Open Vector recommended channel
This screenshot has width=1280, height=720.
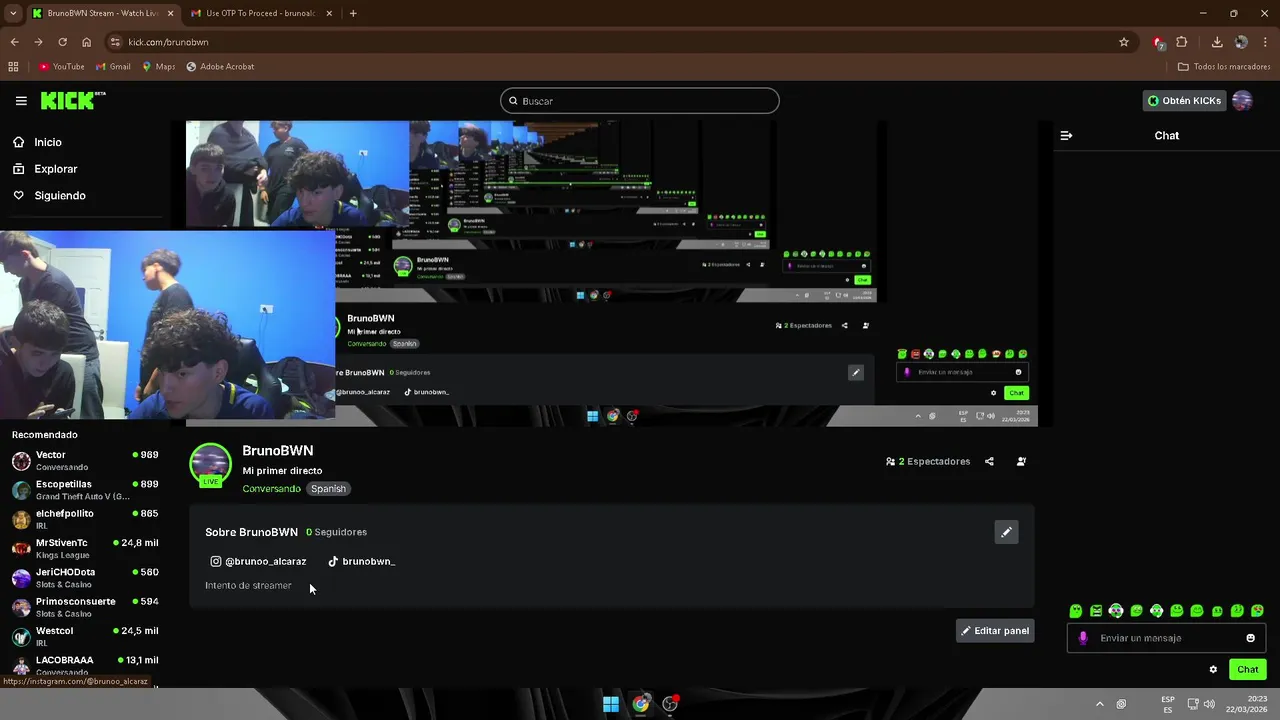click(x=85, y=461)
